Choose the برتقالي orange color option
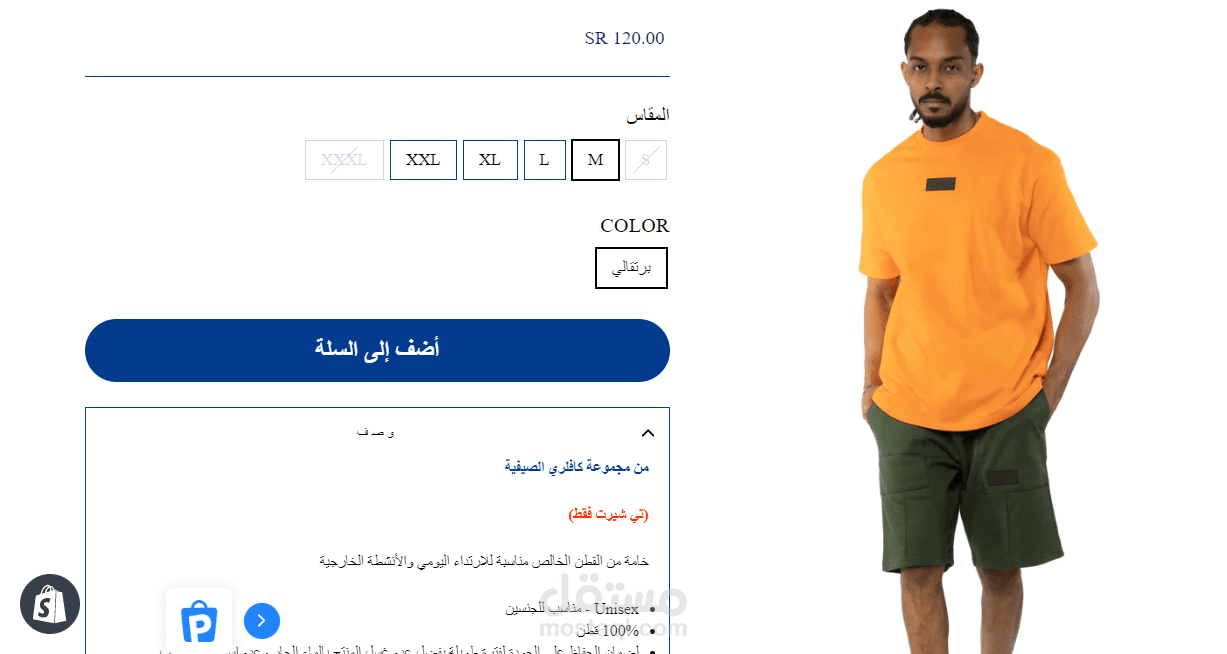 coord(631,268)
